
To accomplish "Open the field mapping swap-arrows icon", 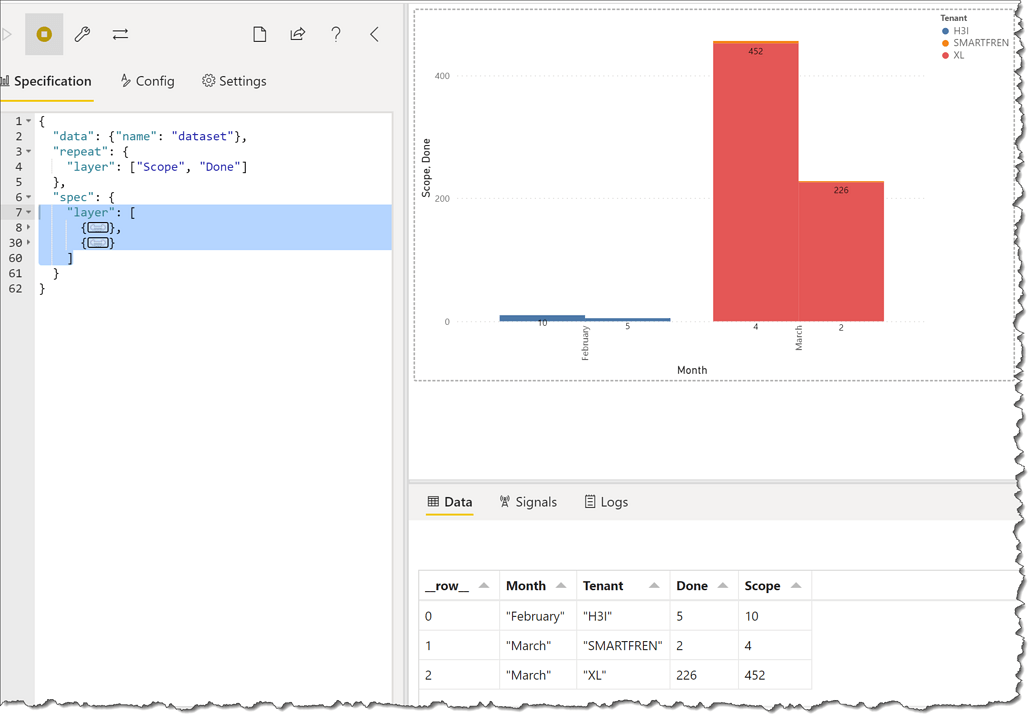I will coord(120,35).
